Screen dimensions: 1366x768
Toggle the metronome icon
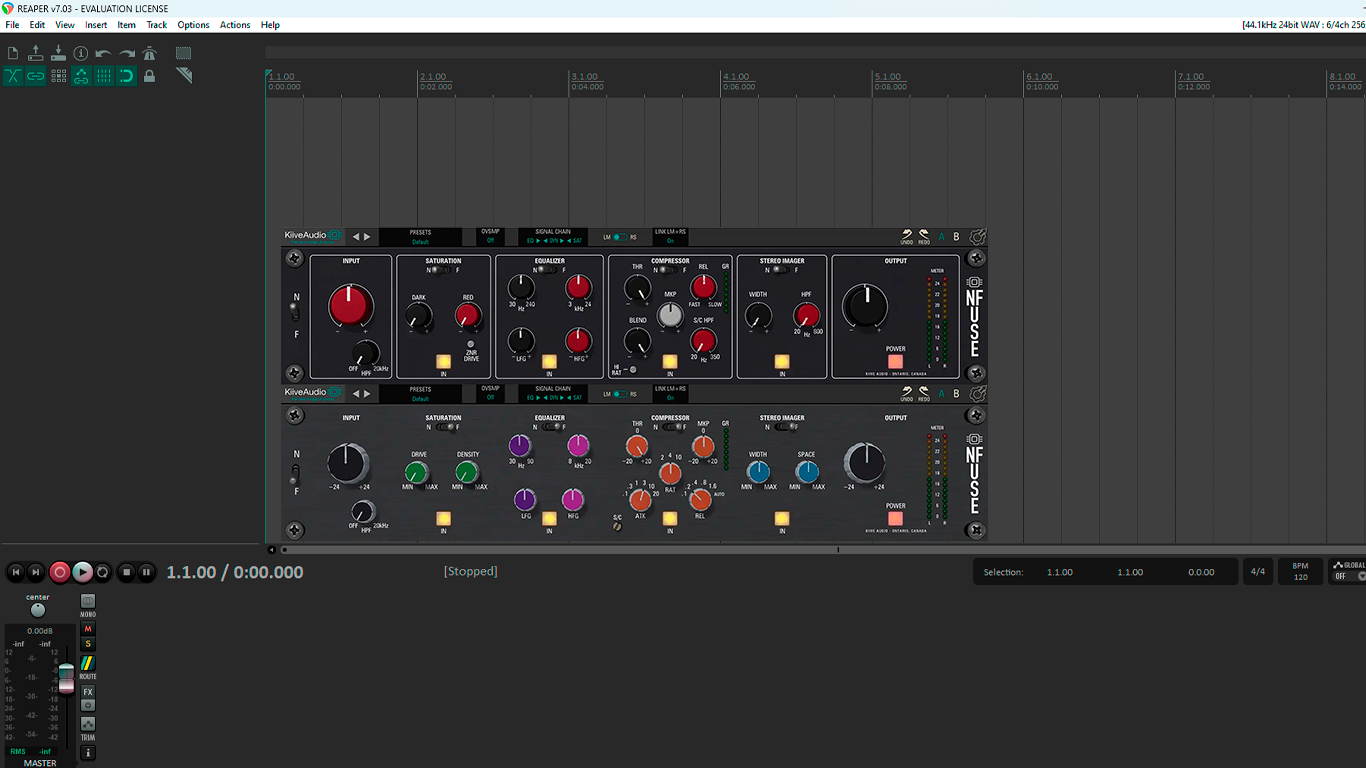pos(150,53)
